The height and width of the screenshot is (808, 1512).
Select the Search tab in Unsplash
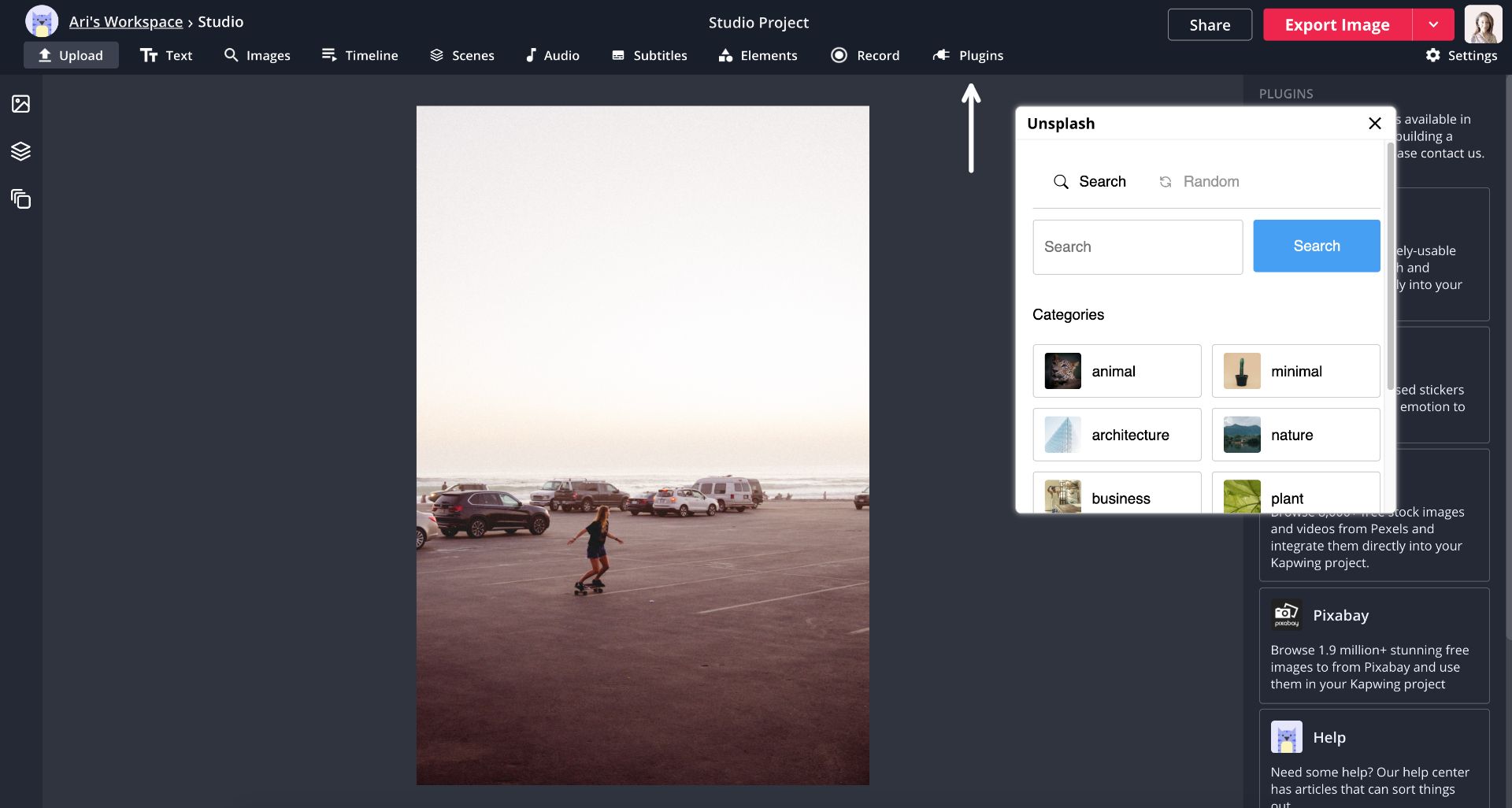(x=1090, y=182)
